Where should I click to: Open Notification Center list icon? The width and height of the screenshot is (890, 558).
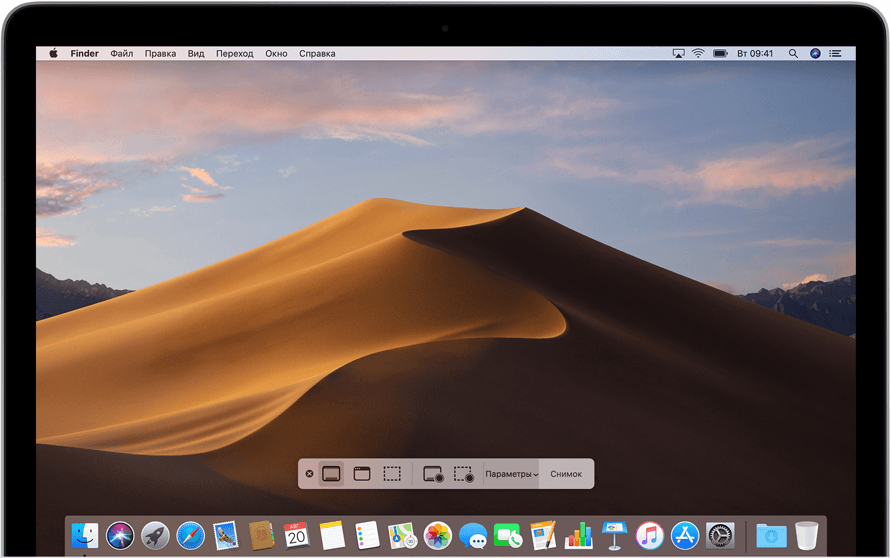coord(835,53)
